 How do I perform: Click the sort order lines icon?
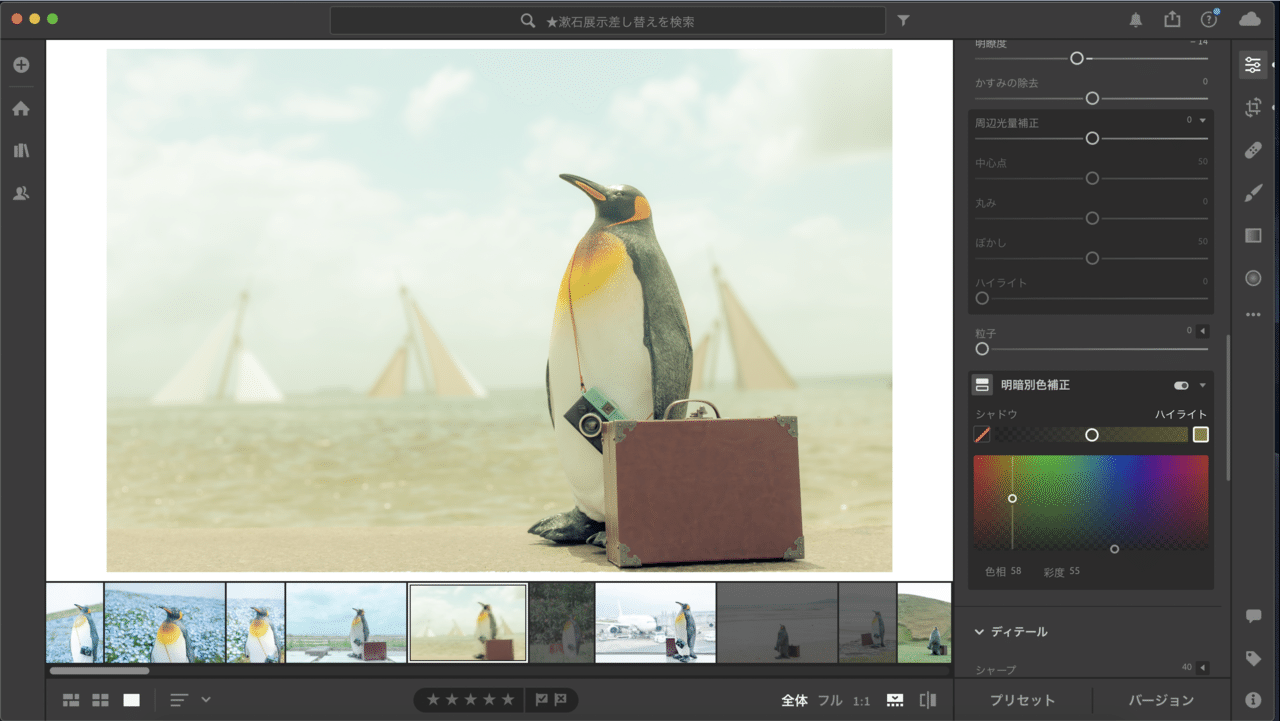(179, 700)
